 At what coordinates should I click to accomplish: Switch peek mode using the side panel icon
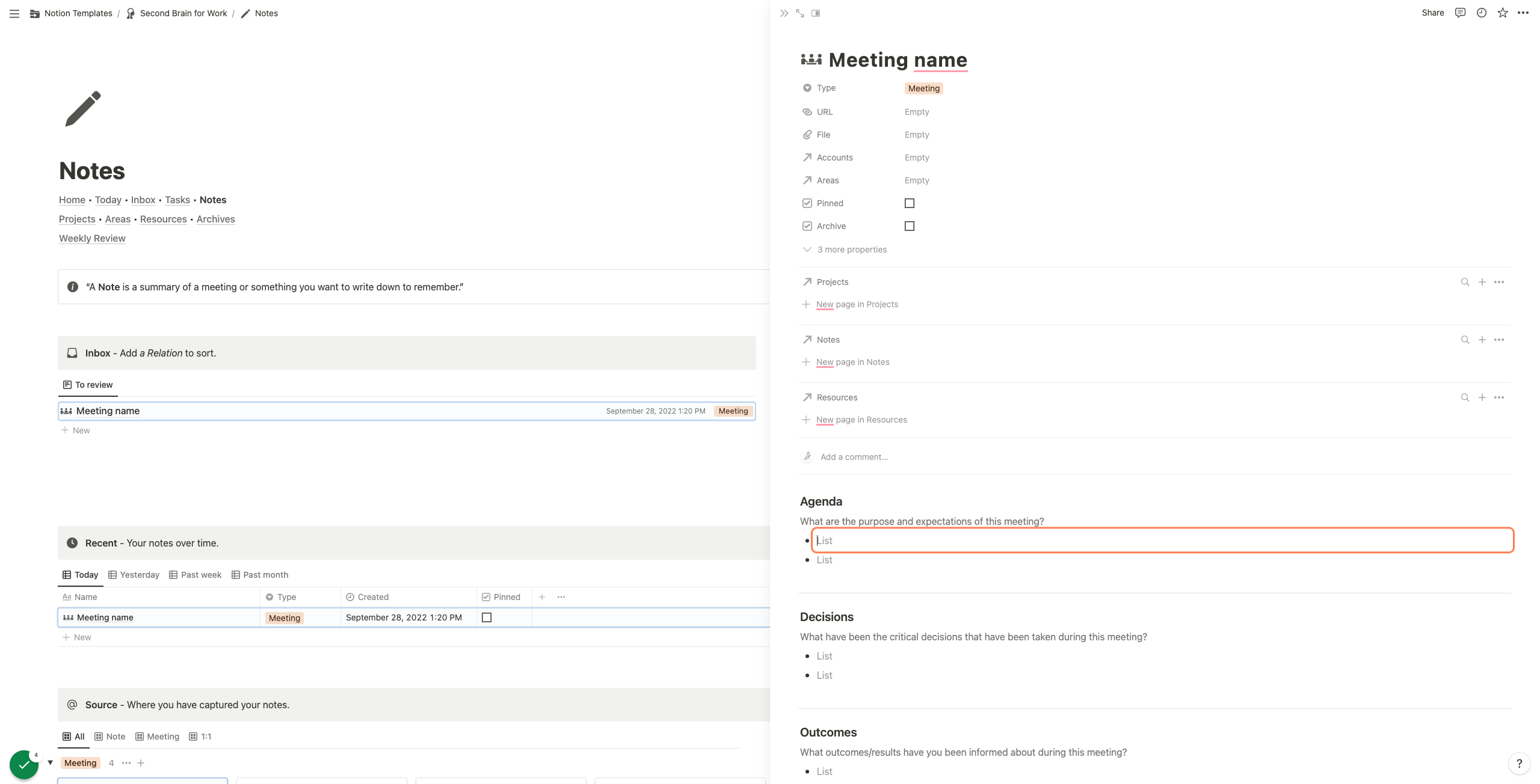(816, 13)
